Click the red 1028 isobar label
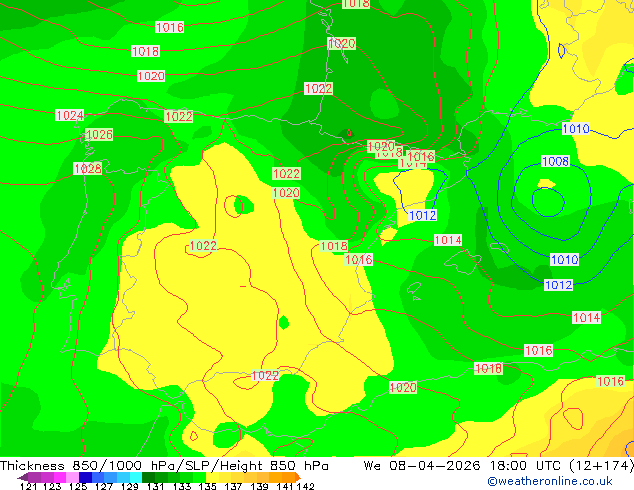Screen dimensions: 634x490 pyautogui.click(x=88, y=168)
